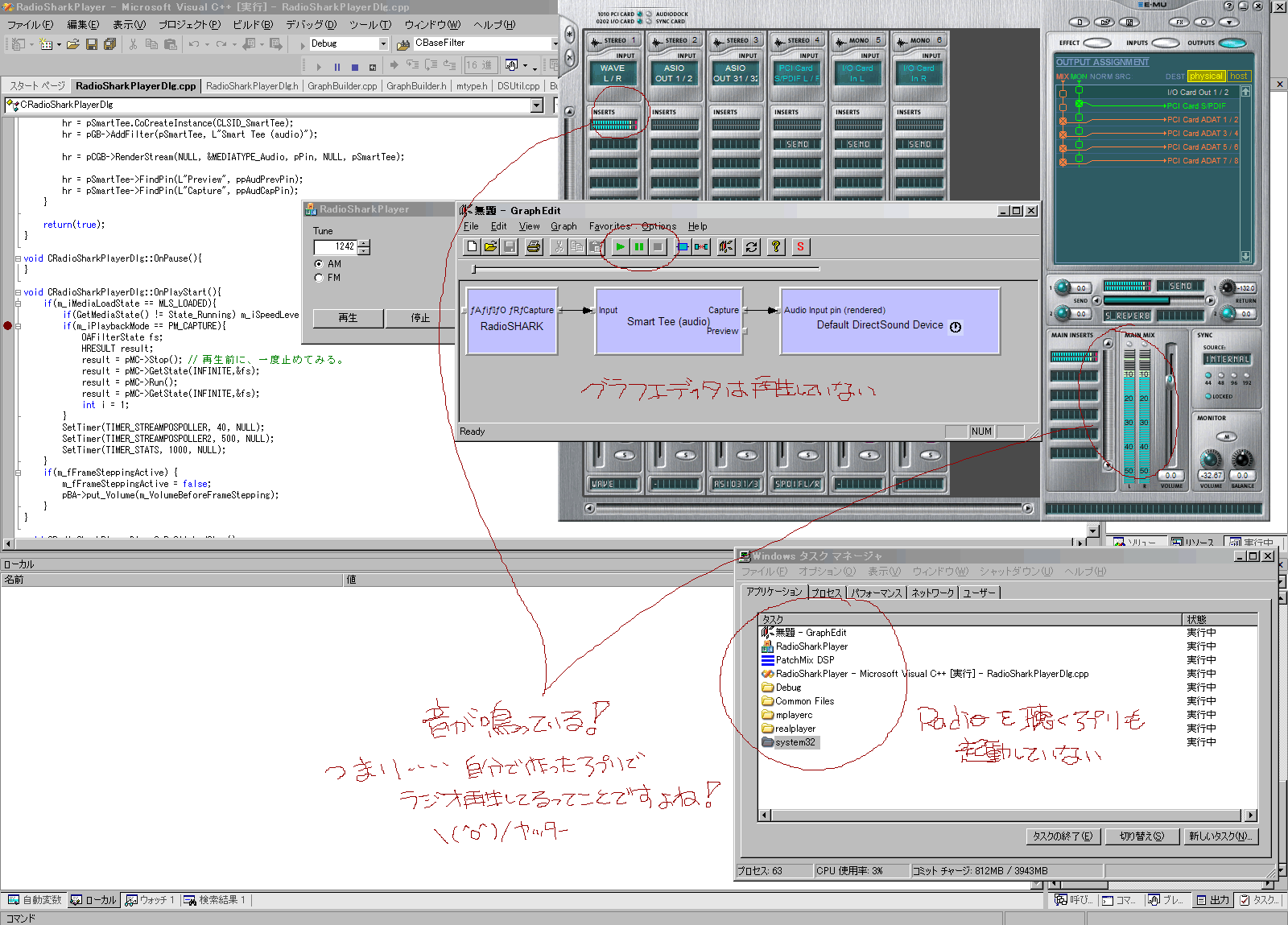Click the red S icon in GraphEdit toolbar

tap(800, 247)
